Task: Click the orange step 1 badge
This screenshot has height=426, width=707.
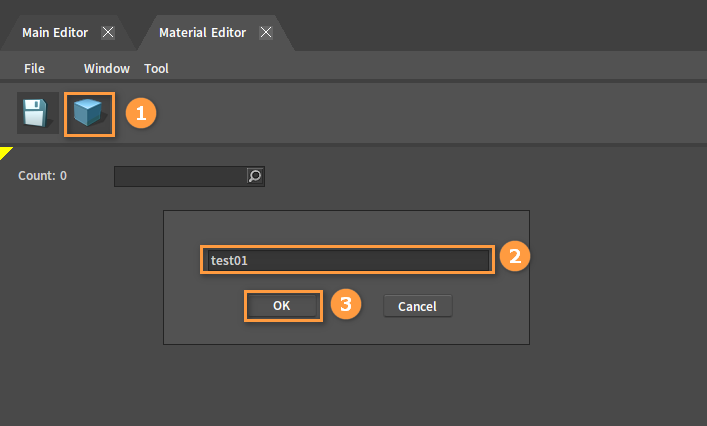Action: coord(141,113)
